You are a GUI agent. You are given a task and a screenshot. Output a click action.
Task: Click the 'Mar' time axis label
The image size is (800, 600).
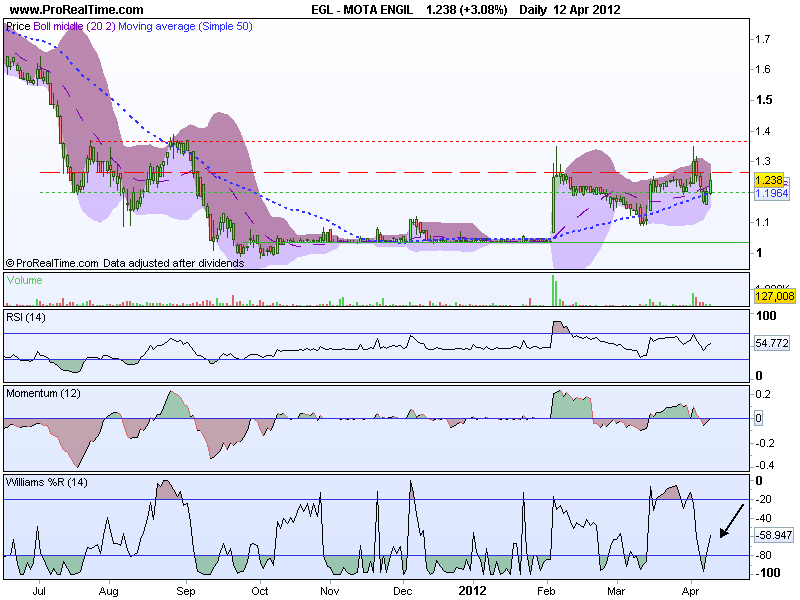[x=616, y=591]
